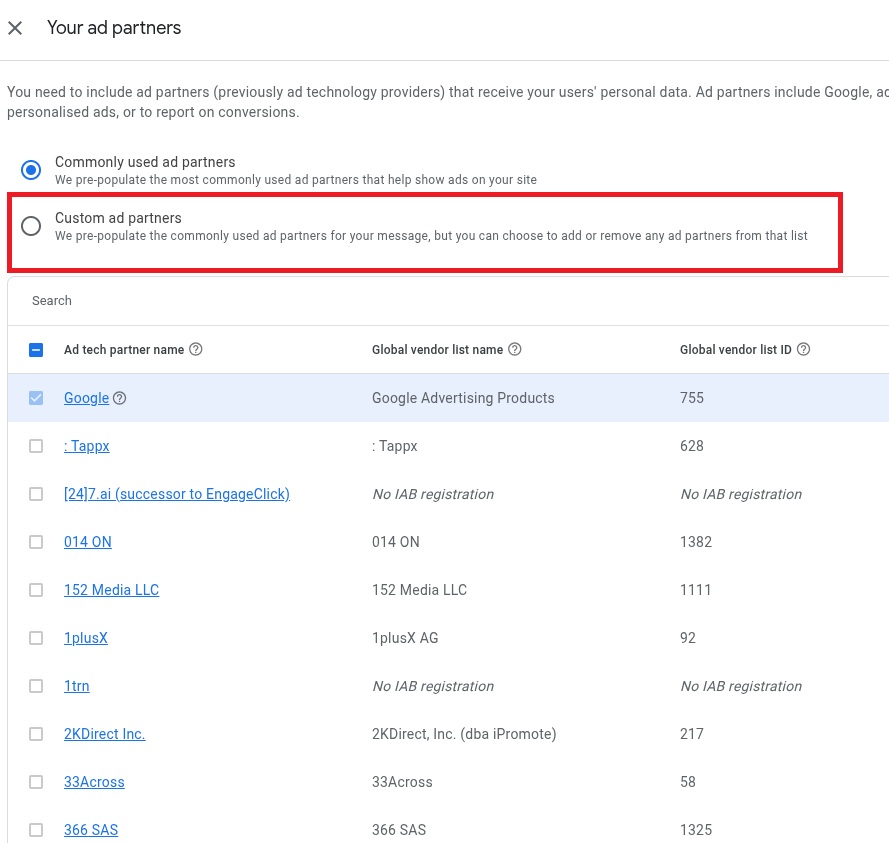
Task: Click the Commonly used ad partners label
Action: 145,162
